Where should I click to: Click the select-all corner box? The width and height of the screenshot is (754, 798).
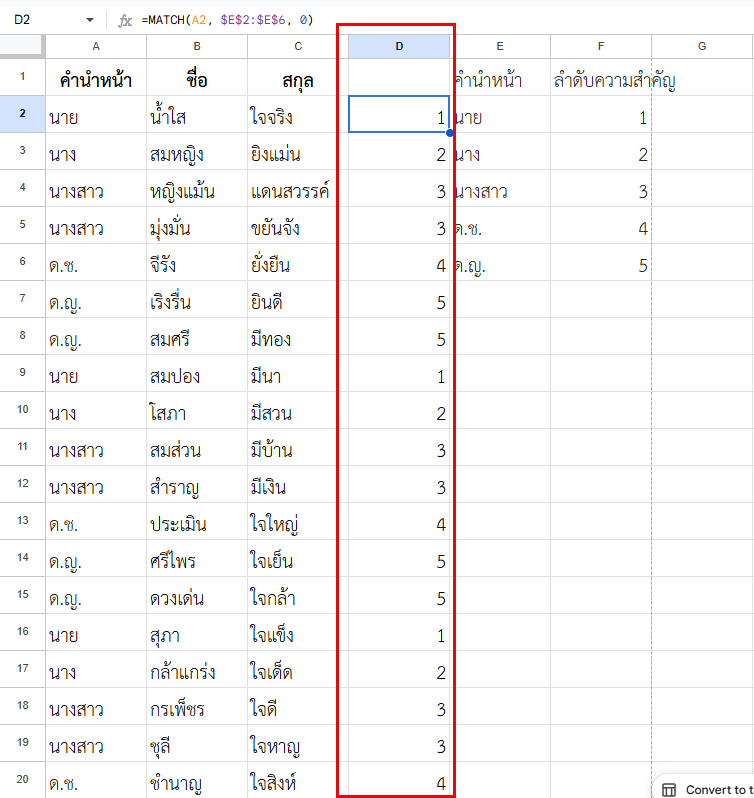click(x=22, y=46)
